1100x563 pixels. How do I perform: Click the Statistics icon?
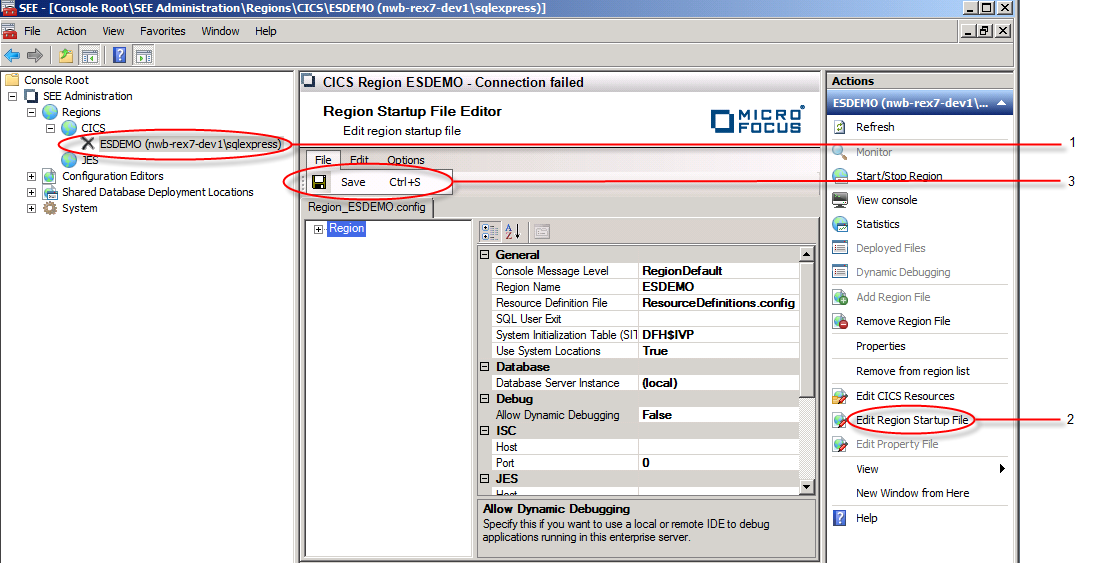tap(840, 224)
